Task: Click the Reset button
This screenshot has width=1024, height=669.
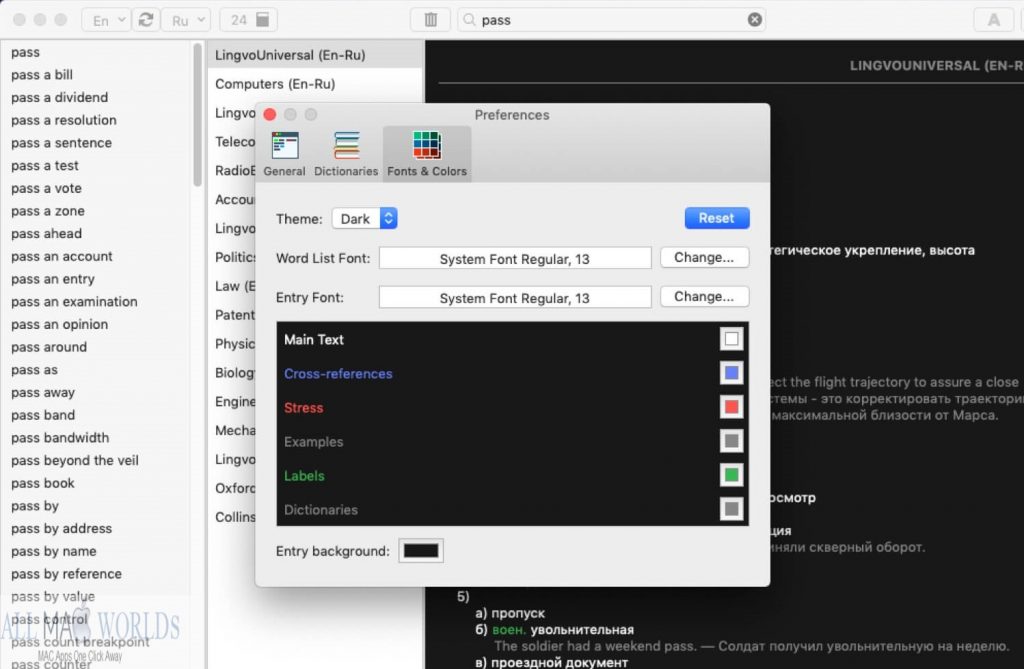Action: (716, 218)
